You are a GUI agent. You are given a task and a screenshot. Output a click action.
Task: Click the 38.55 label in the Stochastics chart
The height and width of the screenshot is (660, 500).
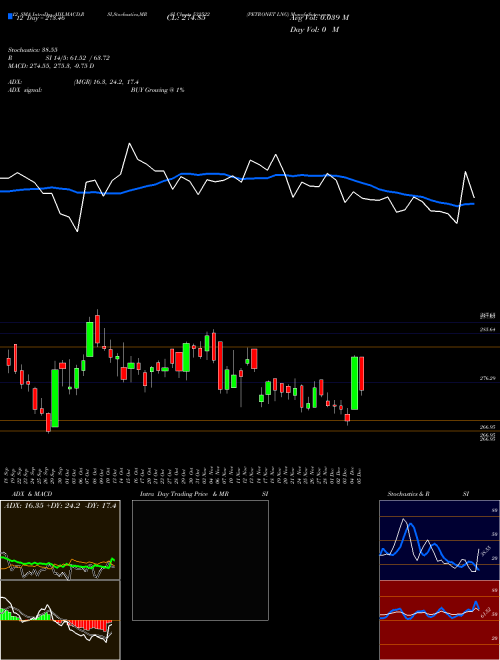484,551
